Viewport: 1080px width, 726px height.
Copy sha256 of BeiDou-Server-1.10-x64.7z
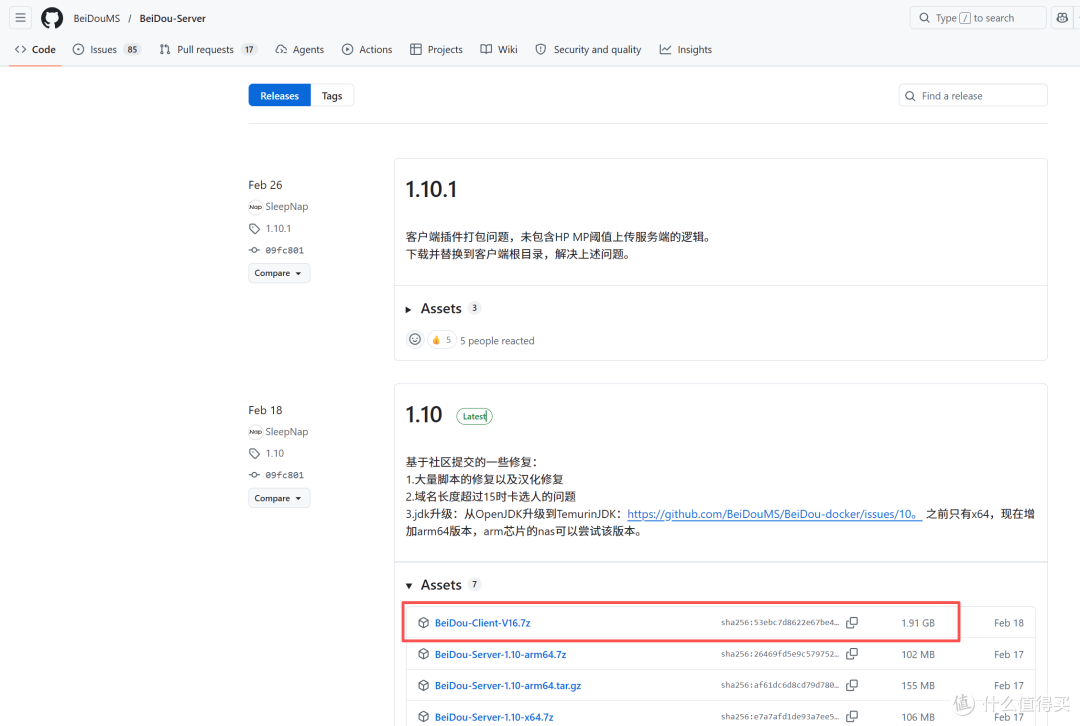pyautogui.click(x=852, y=716)
